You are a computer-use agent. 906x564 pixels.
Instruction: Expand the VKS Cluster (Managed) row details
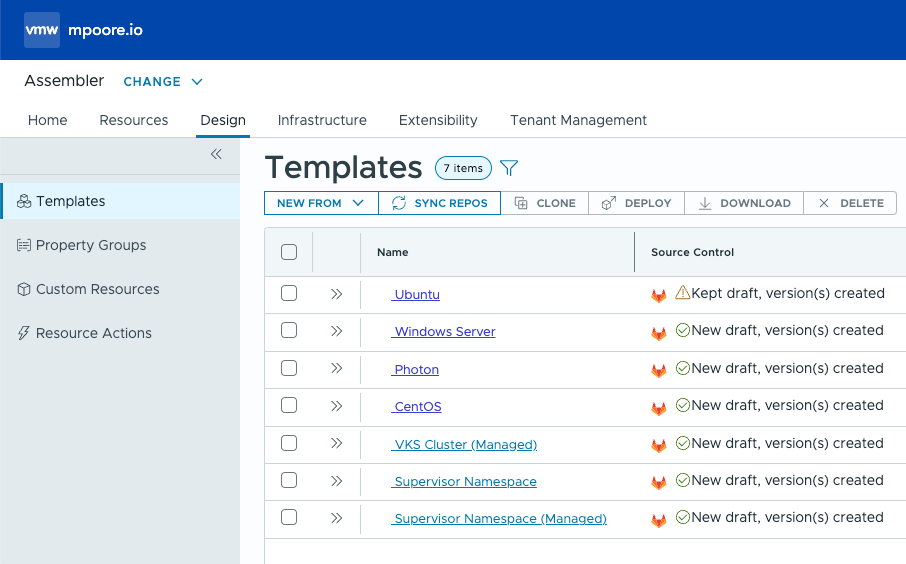click(337, 443)
